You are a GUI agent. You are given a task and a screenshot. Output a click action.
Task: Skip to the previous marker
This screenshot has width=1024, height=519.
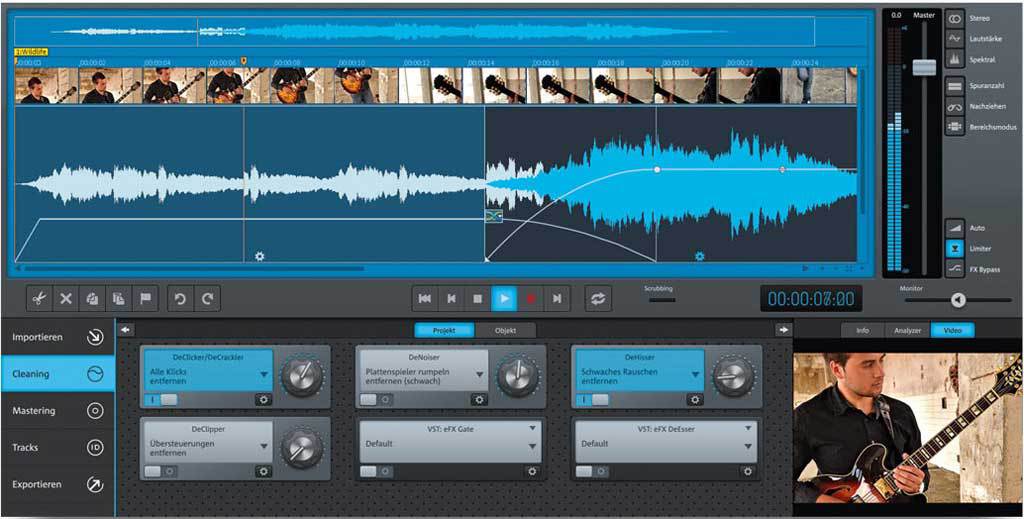click(x=451, y=298)
